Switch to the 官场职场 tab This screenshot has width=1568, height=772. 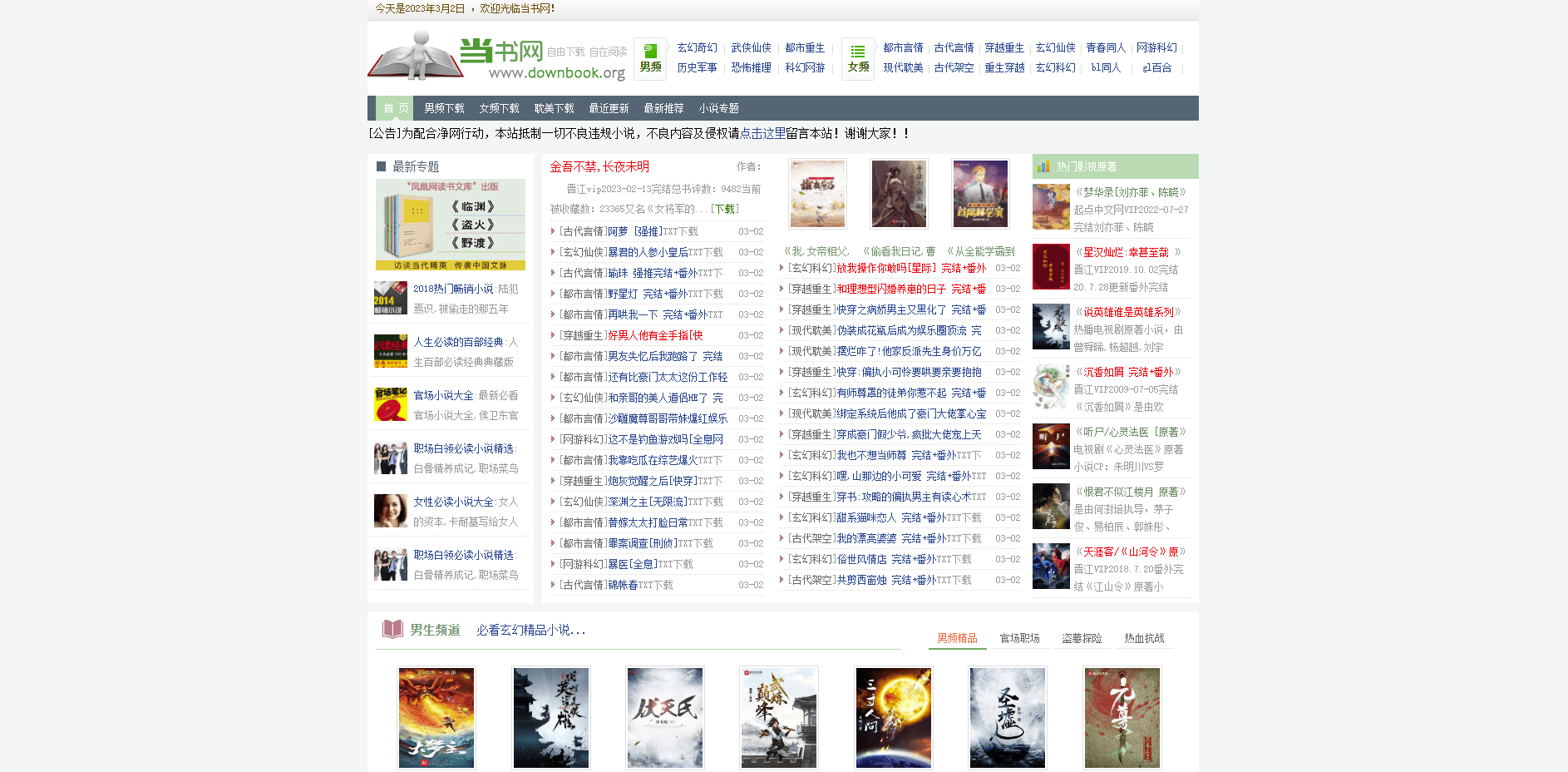[x=1019, y=638]
